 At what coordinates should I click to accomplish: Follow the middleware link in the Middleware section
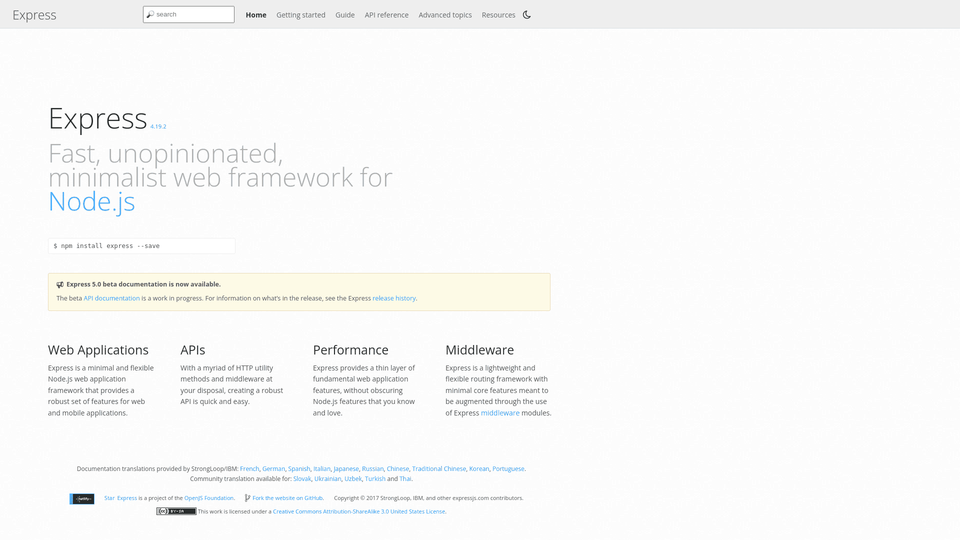tap(500, 413)
